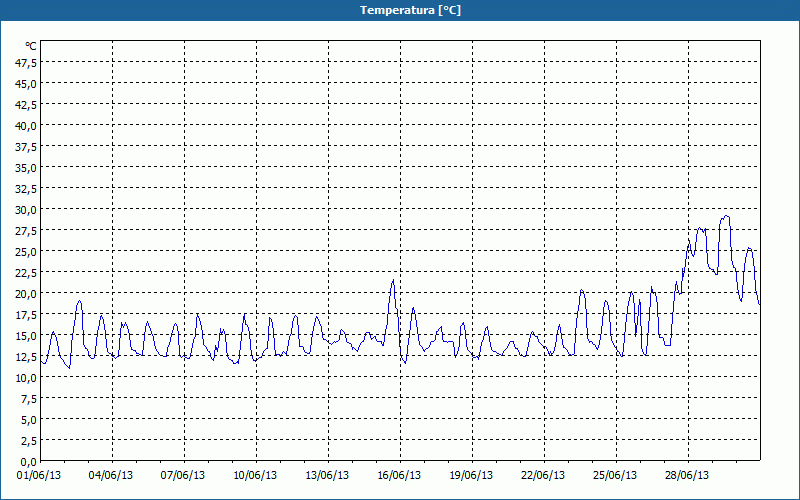Click the 'Temperatura [°C]' chart title
Viewport: 800px width, 500px height.
(x=410, y=10)
